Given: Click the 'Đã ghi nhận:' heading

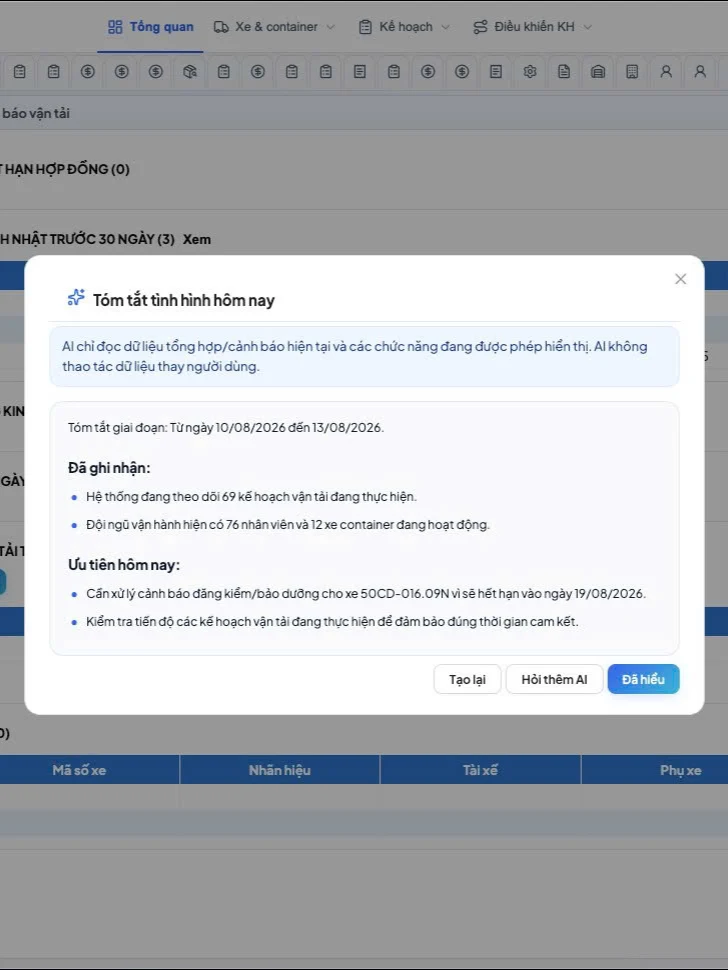Looking at the screenshot, I should coord(109,468).
